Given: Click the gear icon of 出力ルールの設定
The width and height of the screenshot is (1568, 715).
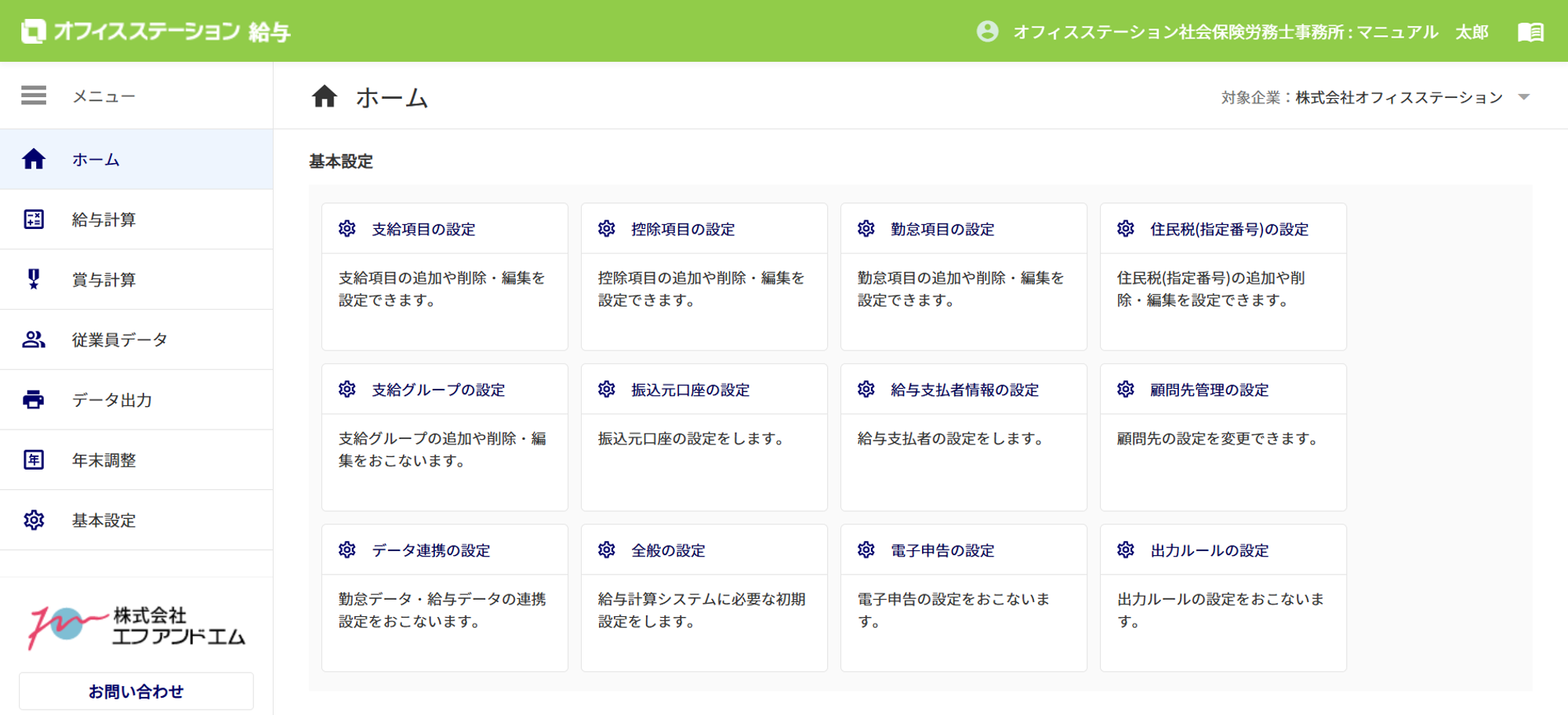Looking at the screenshot, I should (1126, 550).
